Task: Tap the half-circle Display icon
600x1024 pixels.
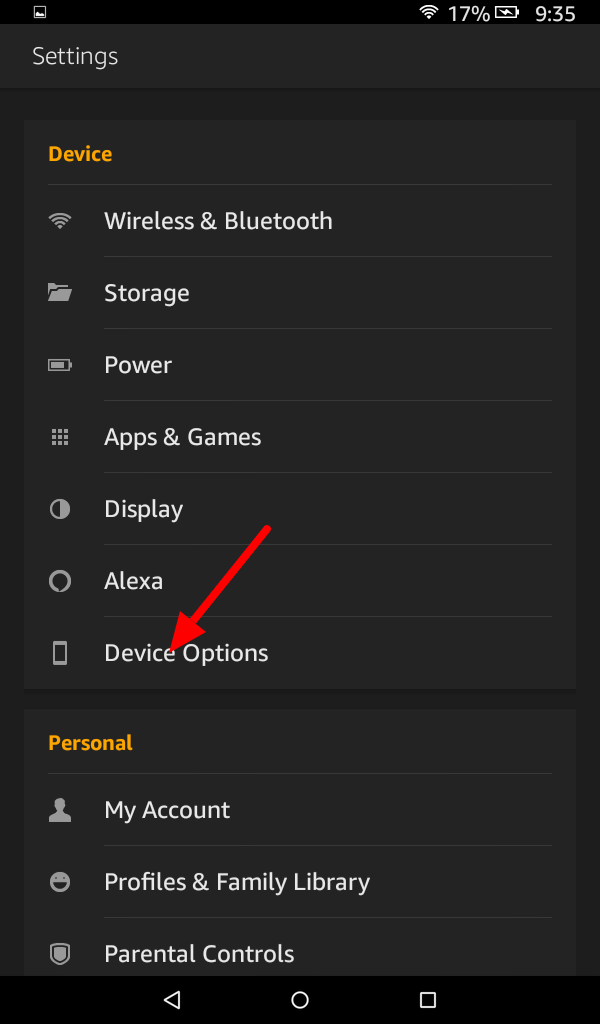Action: coord(59,509)
